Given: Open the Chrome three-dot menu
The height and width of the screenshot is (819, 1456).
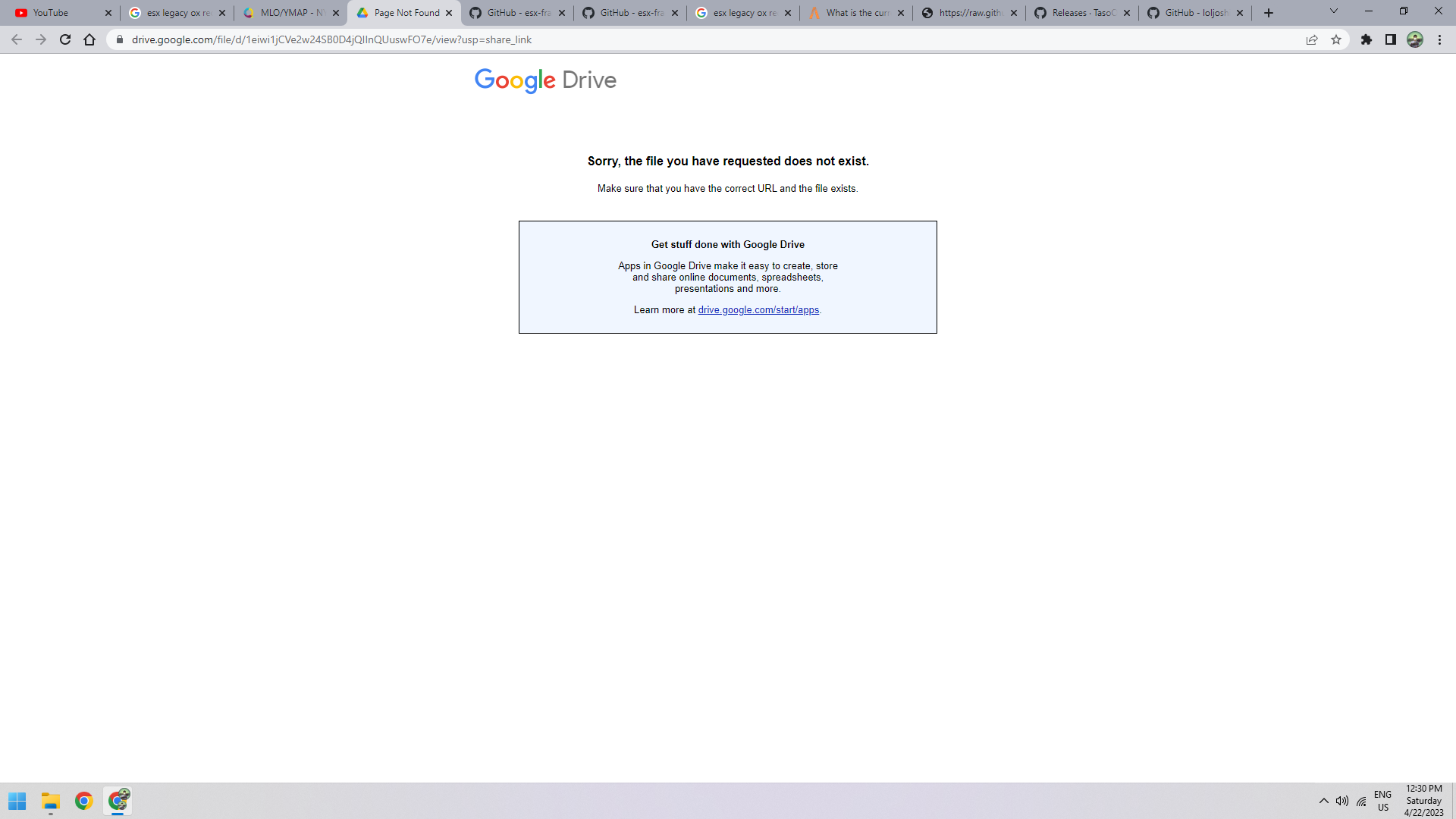Looking at the screenshot, I should (x=1439, y=39).
